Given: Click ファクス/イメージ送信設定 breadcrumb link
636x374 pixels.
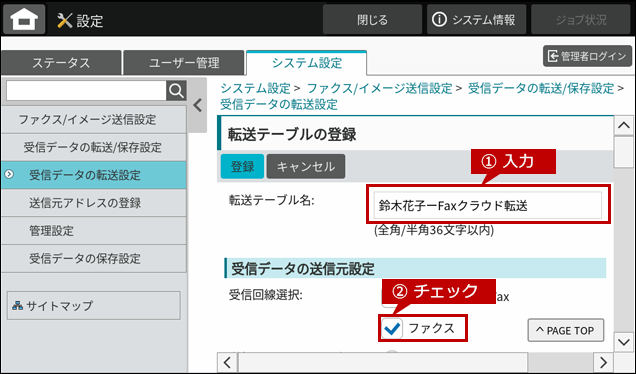Looking at the screenshot, I should [380, 88].
